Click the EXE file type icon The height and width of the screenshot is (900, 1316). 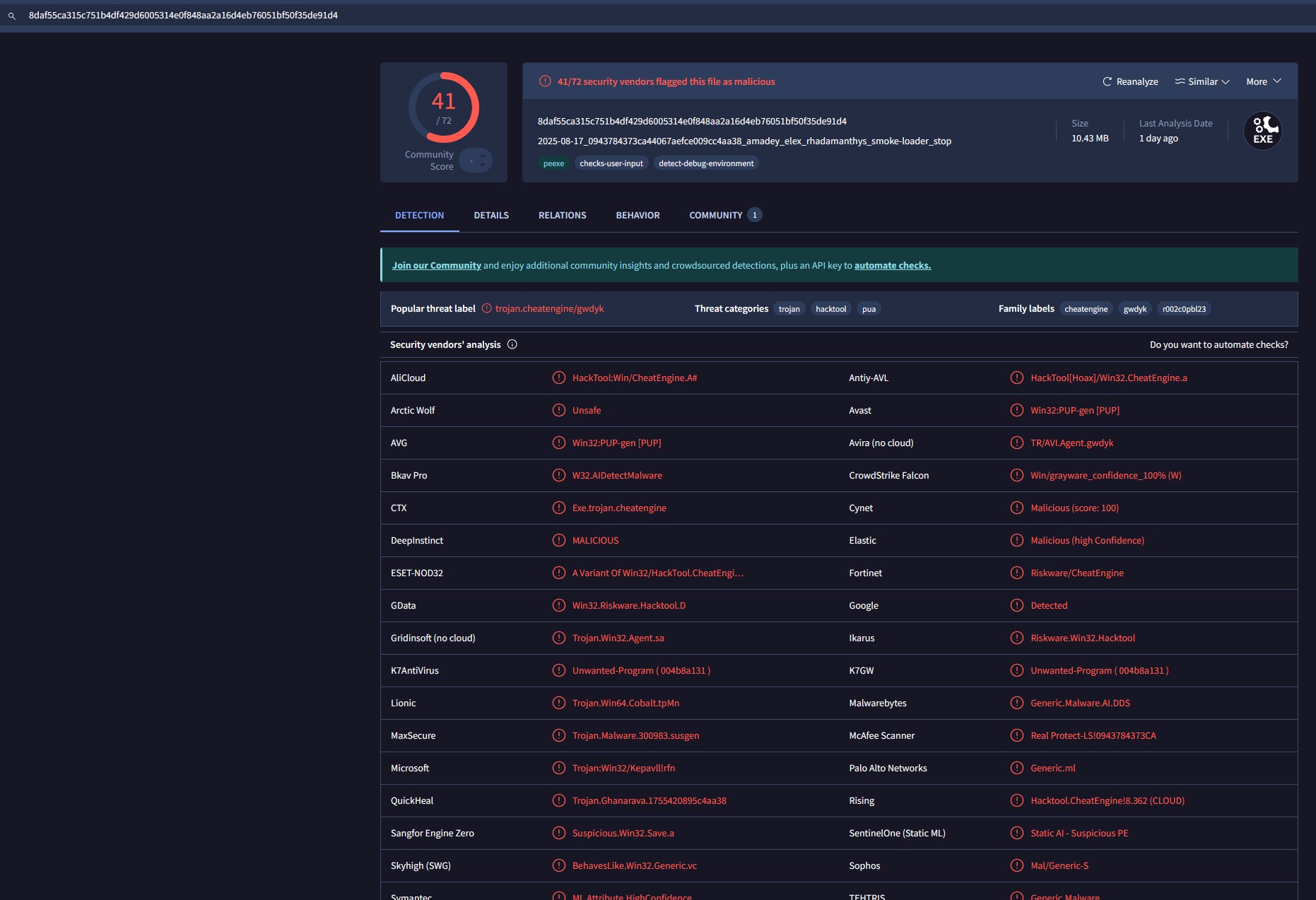point(1262,131)
